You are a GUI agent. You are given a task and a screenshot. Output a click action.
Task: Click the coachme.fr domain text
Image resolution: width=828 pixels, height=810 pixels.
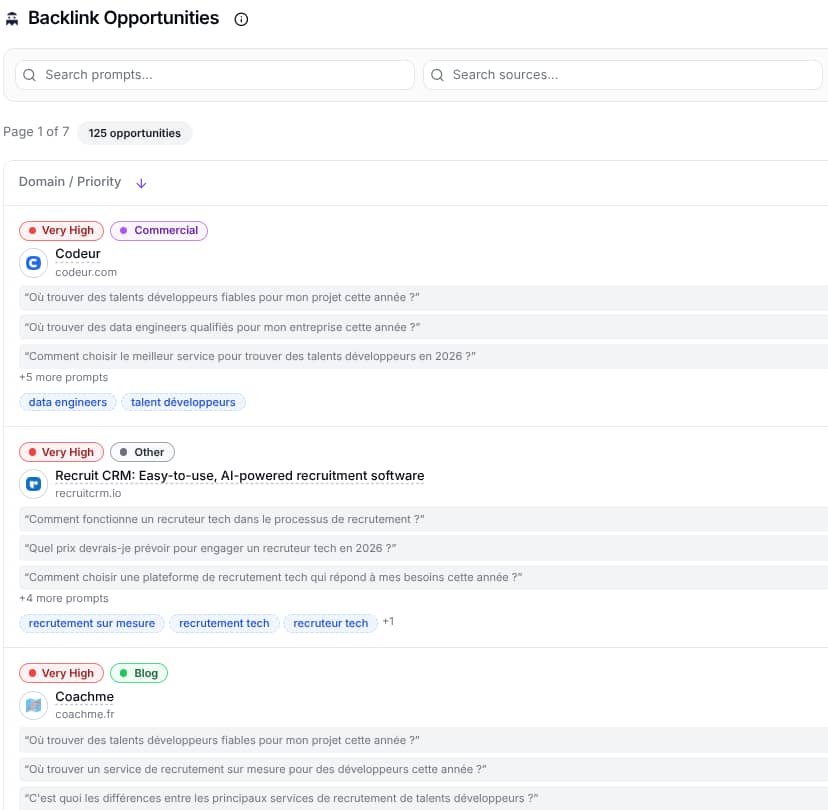pyautogui.click(x=84, y=714)
